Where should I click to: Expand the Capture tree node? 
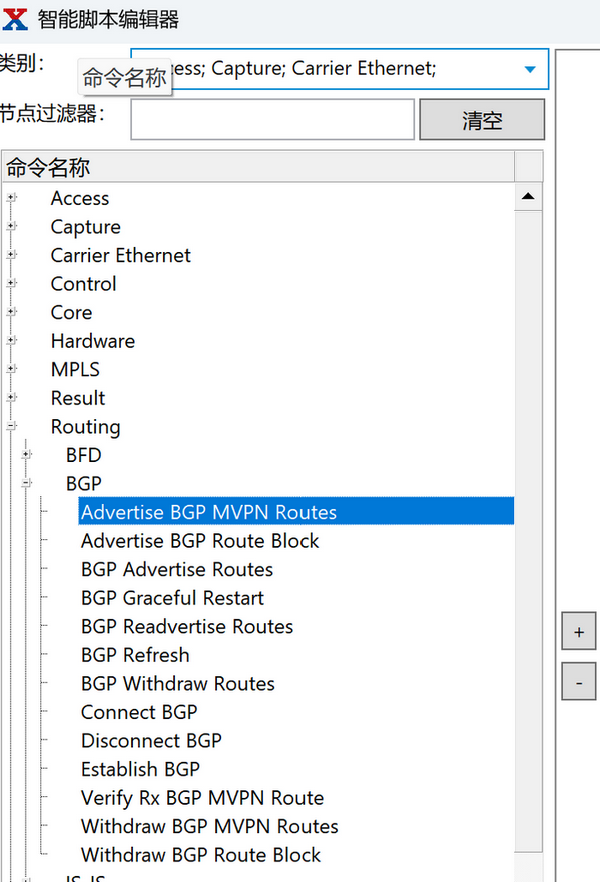pyautogui.click(x=12, y=227)
